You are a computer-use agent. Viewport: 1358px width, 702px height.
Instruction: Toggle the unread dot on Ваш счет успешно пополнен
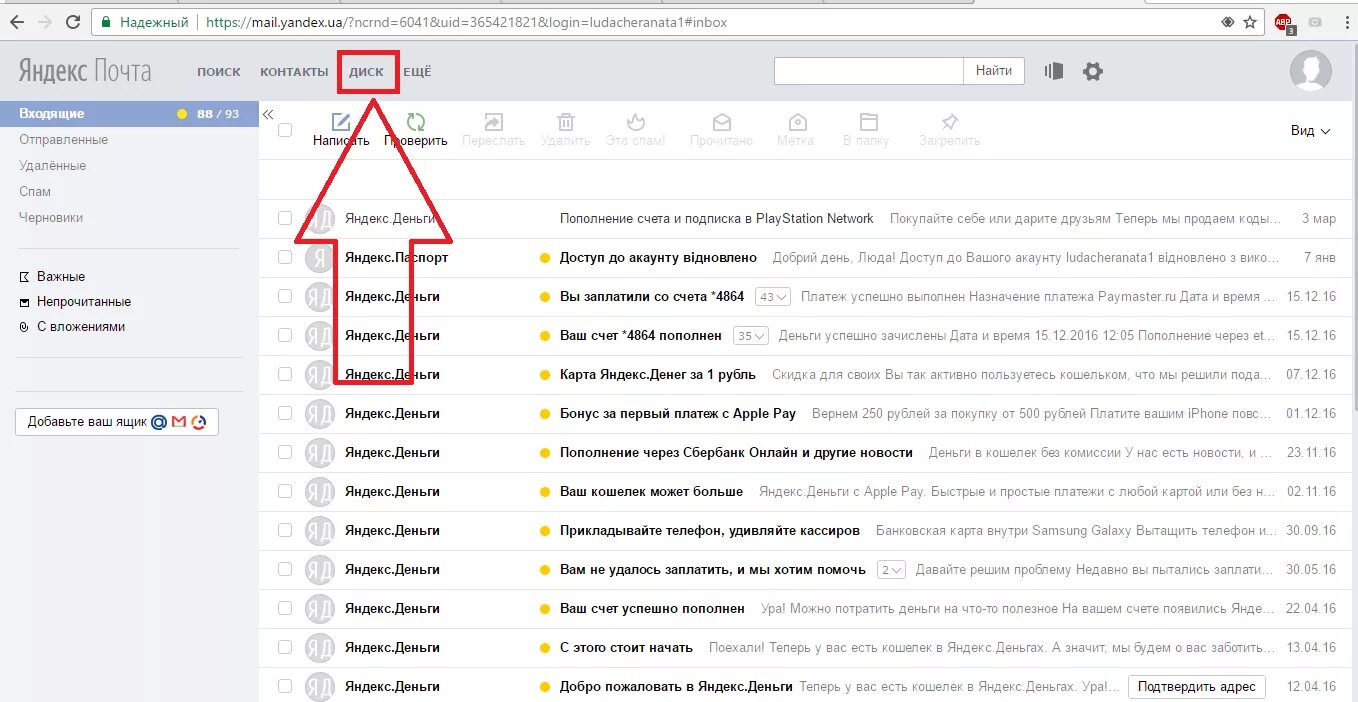click(545, 608)
